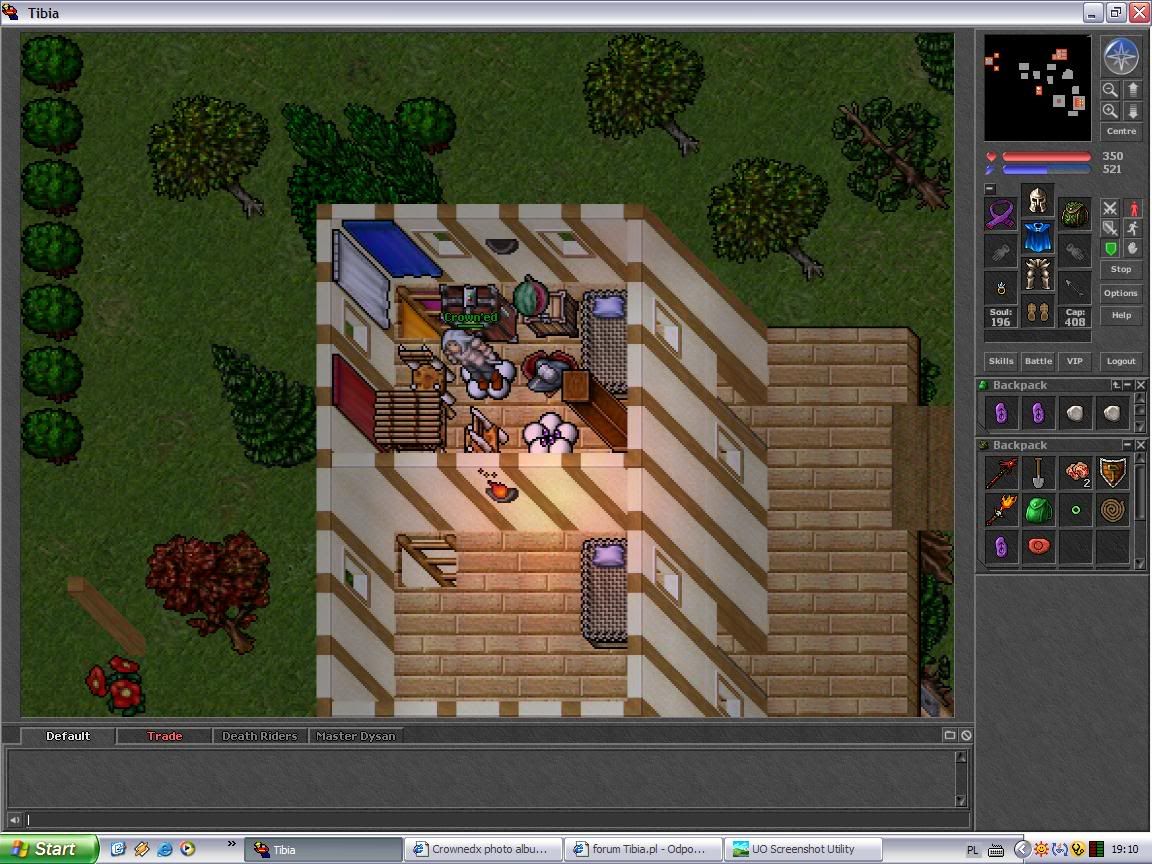Viewport: 1152px width, 864px height.
Task: Switch to UO Screenshot Utility taskbar window
Action: pos(803,849)
